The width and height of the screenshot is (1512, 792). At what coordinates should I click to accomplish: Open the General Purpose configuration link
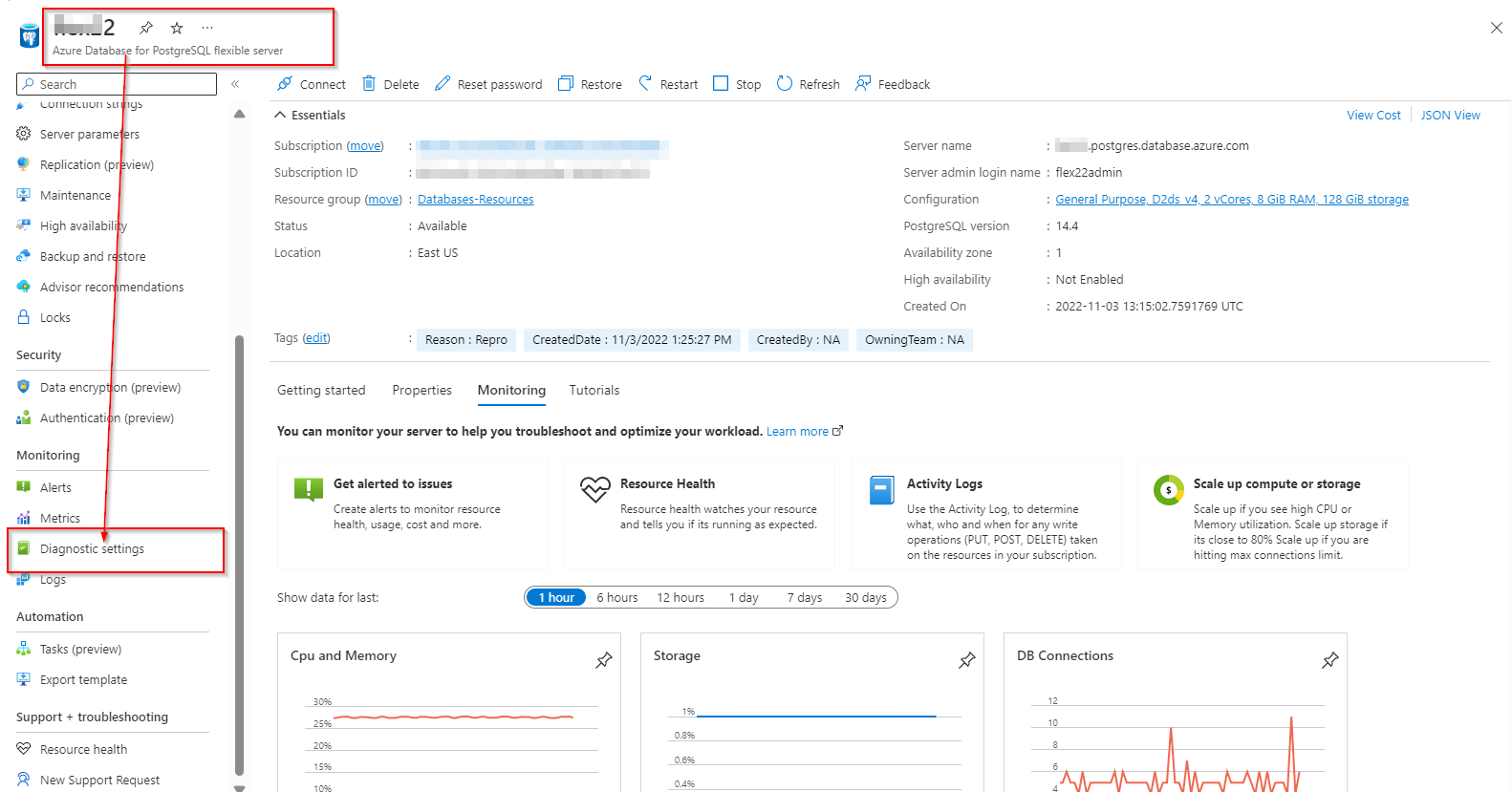pyautogui.click(x=1232, y=199)
